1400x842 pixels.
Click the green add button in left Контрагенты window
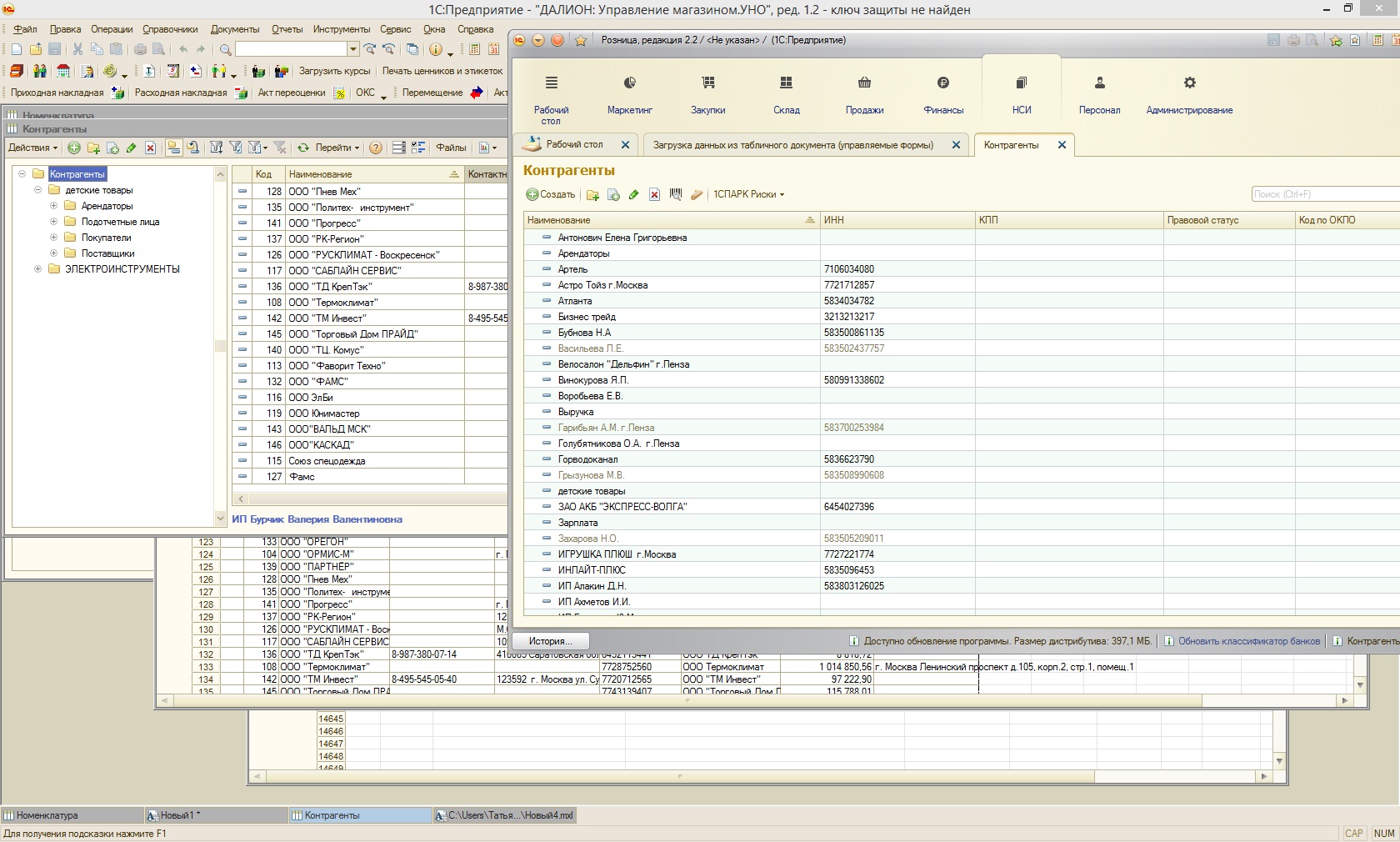pos(74,148)
